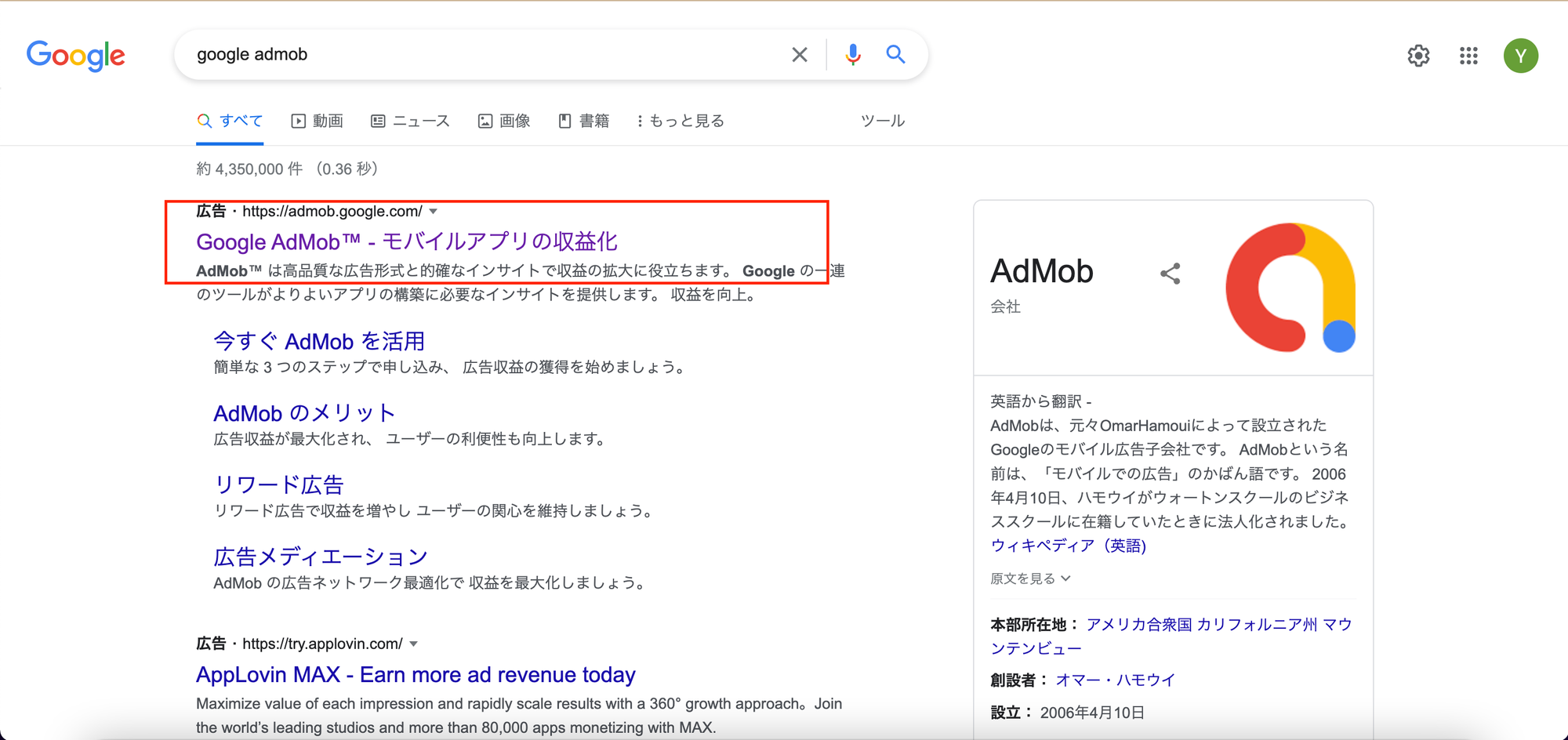Select the すべて tab

230,121
